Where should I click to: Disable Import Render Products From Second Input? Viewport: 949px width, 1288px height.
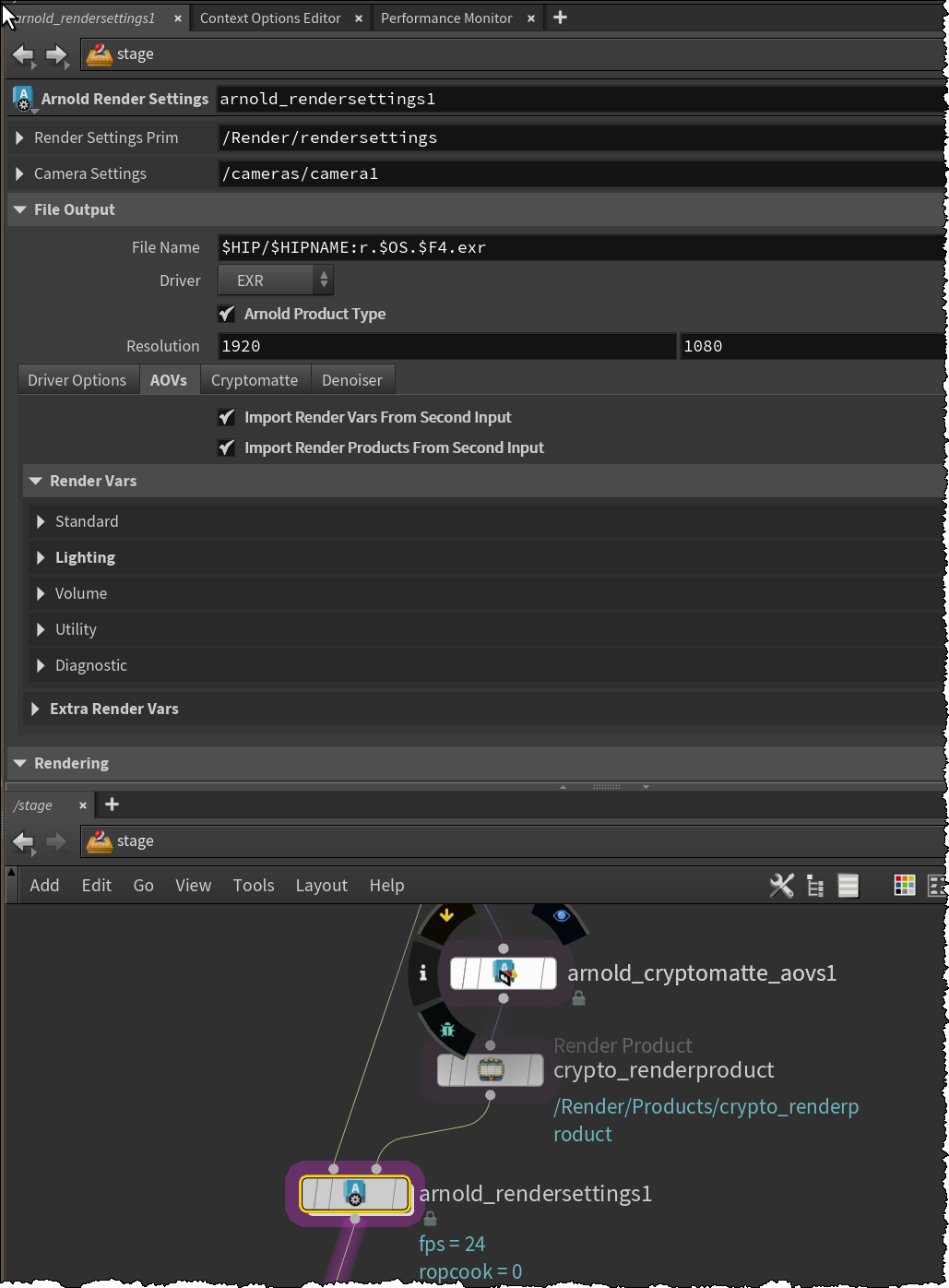click(226, 447)
